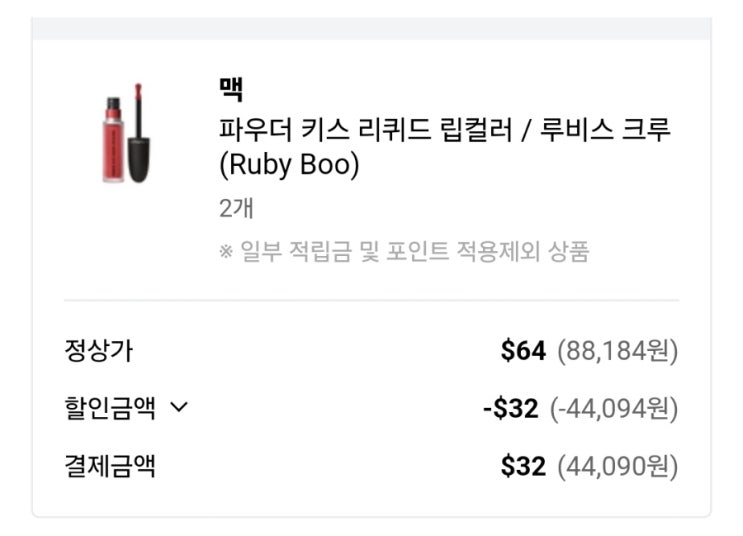Click the 정상가 label

point(97,351)
